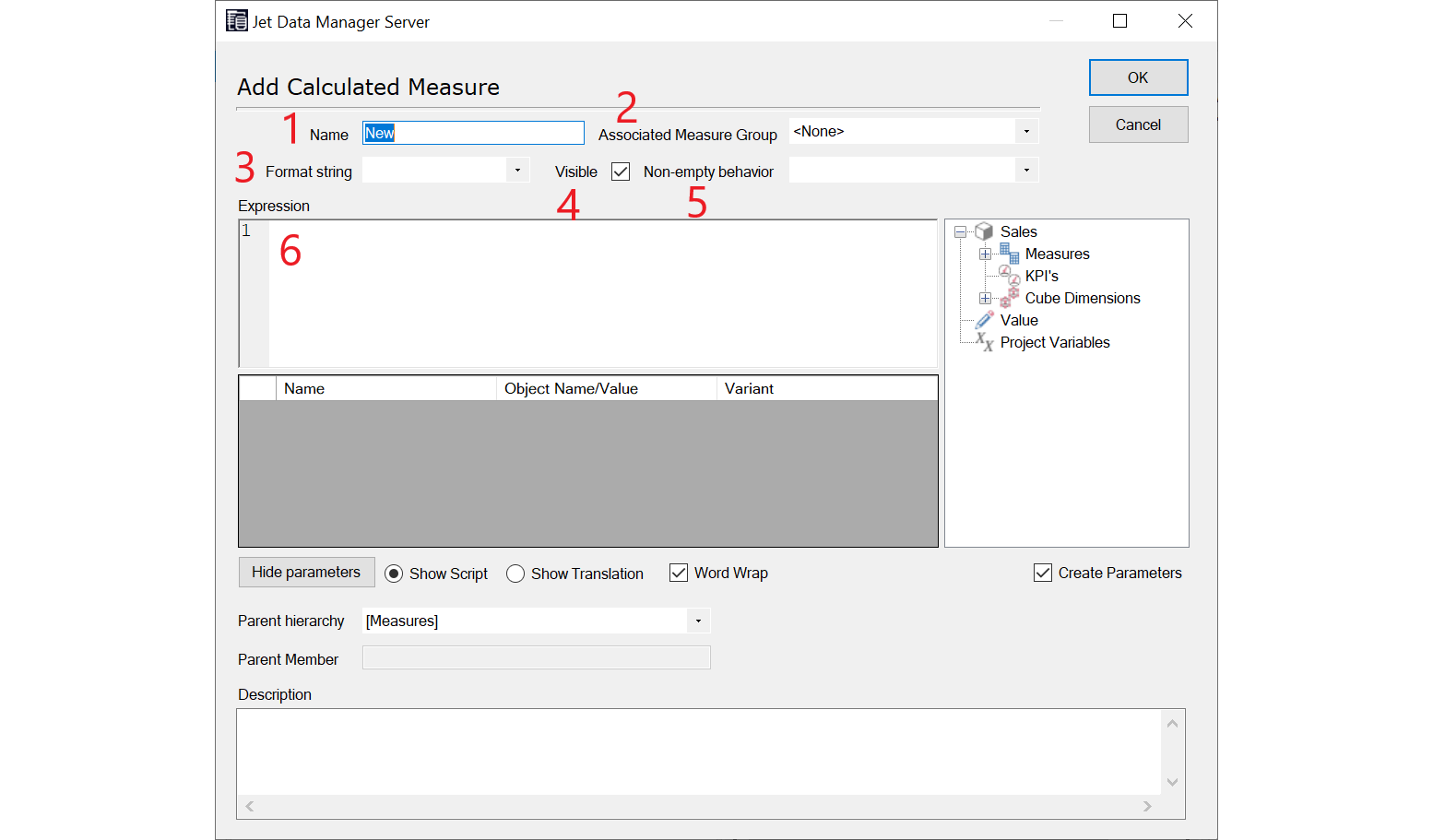
Task: Uncheck the Visible checkbox
Action: (x=620, y=171)
